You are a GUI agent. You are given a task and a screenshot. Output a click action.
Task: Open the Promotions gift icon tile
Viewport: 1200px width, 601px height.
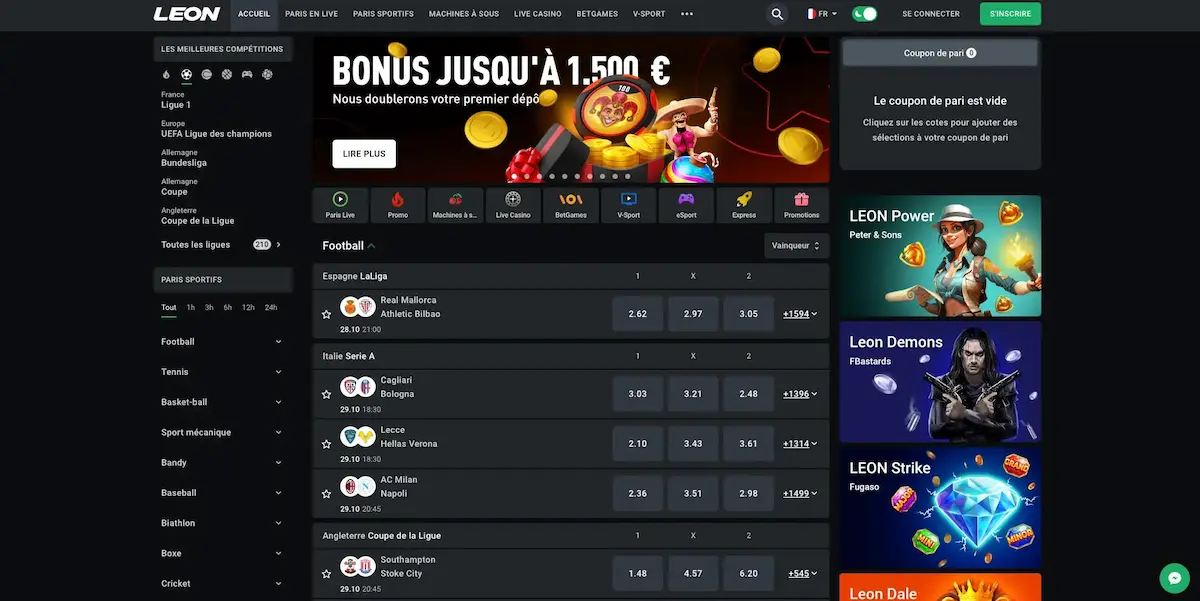coord(801,205)
